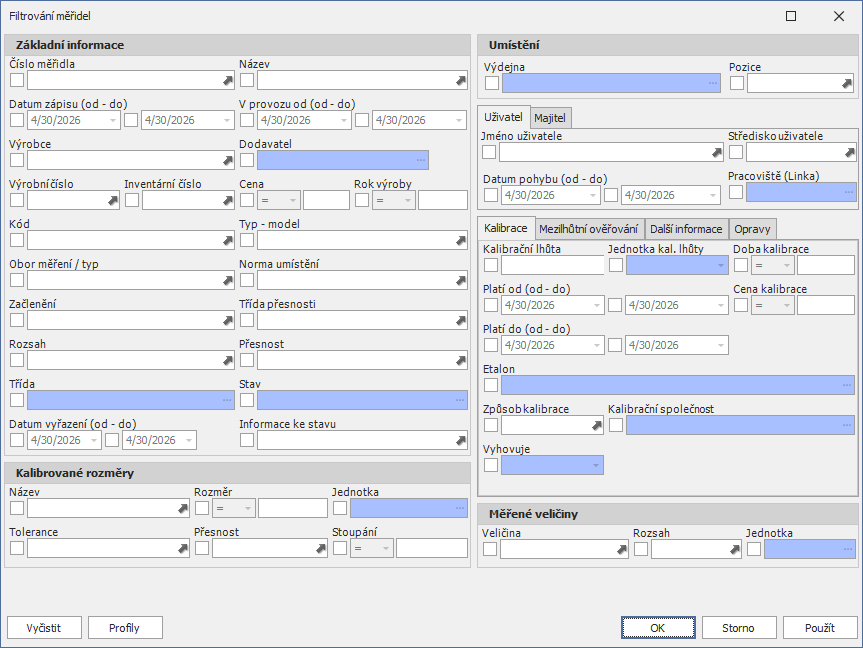Open lookup arrow in Norma umístění field
This screenshot has width=863, height=648.
(461, 281)
